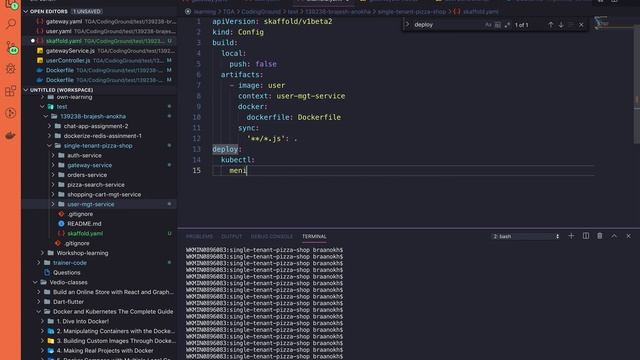The width and height of the screenshot is (640, 360).
Task: Open the Explorer view at top of activity bar
Action: (x=11, y=4)
